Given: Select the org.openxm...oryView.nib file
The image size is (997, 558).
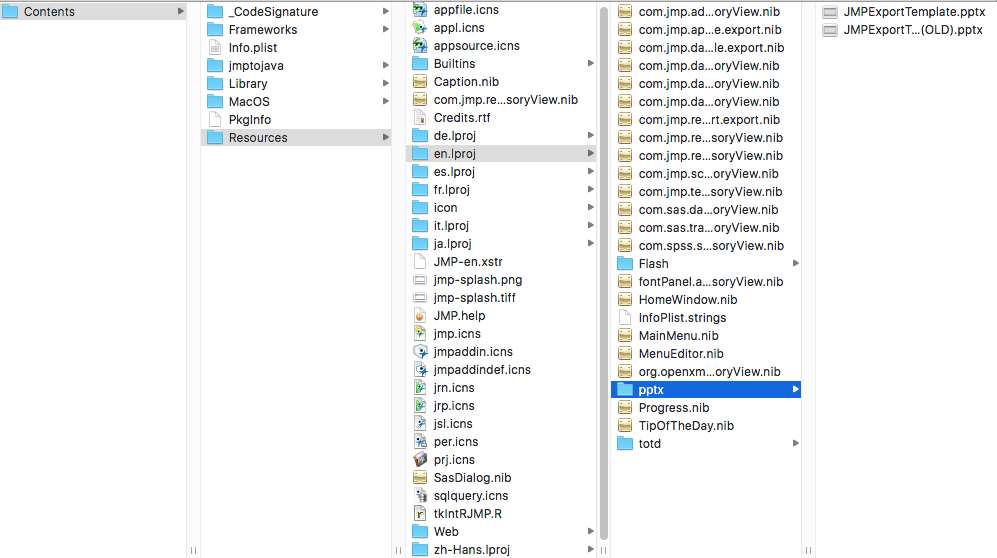Looking at the screenshot, I should [706, 372].
